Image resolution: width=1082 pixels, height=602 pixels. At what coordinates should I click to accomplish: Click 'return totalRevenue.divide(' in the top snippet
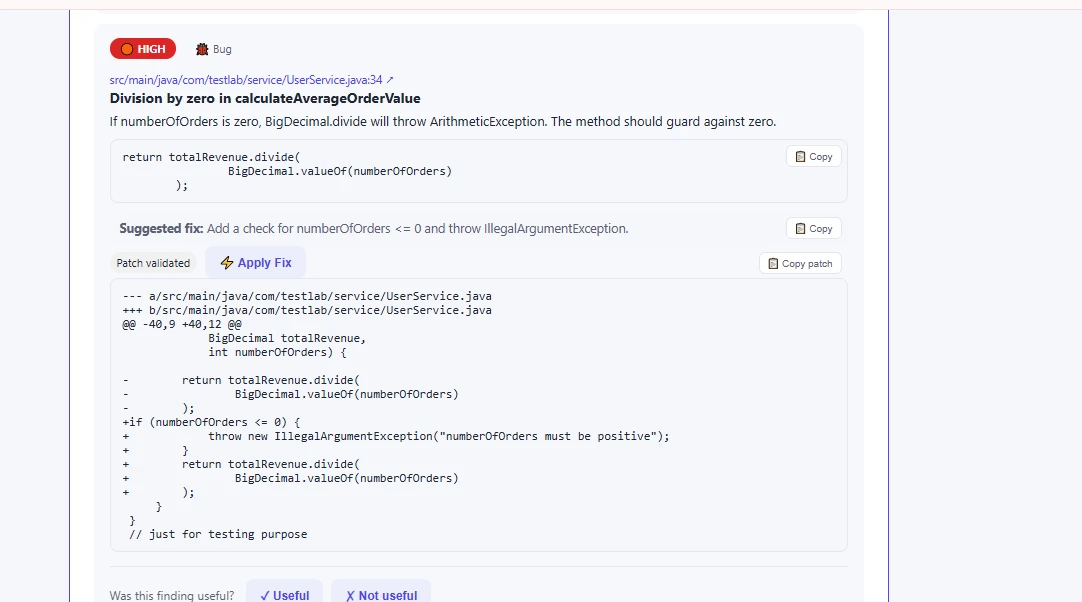pyautogui.click(x=211, y=157)
